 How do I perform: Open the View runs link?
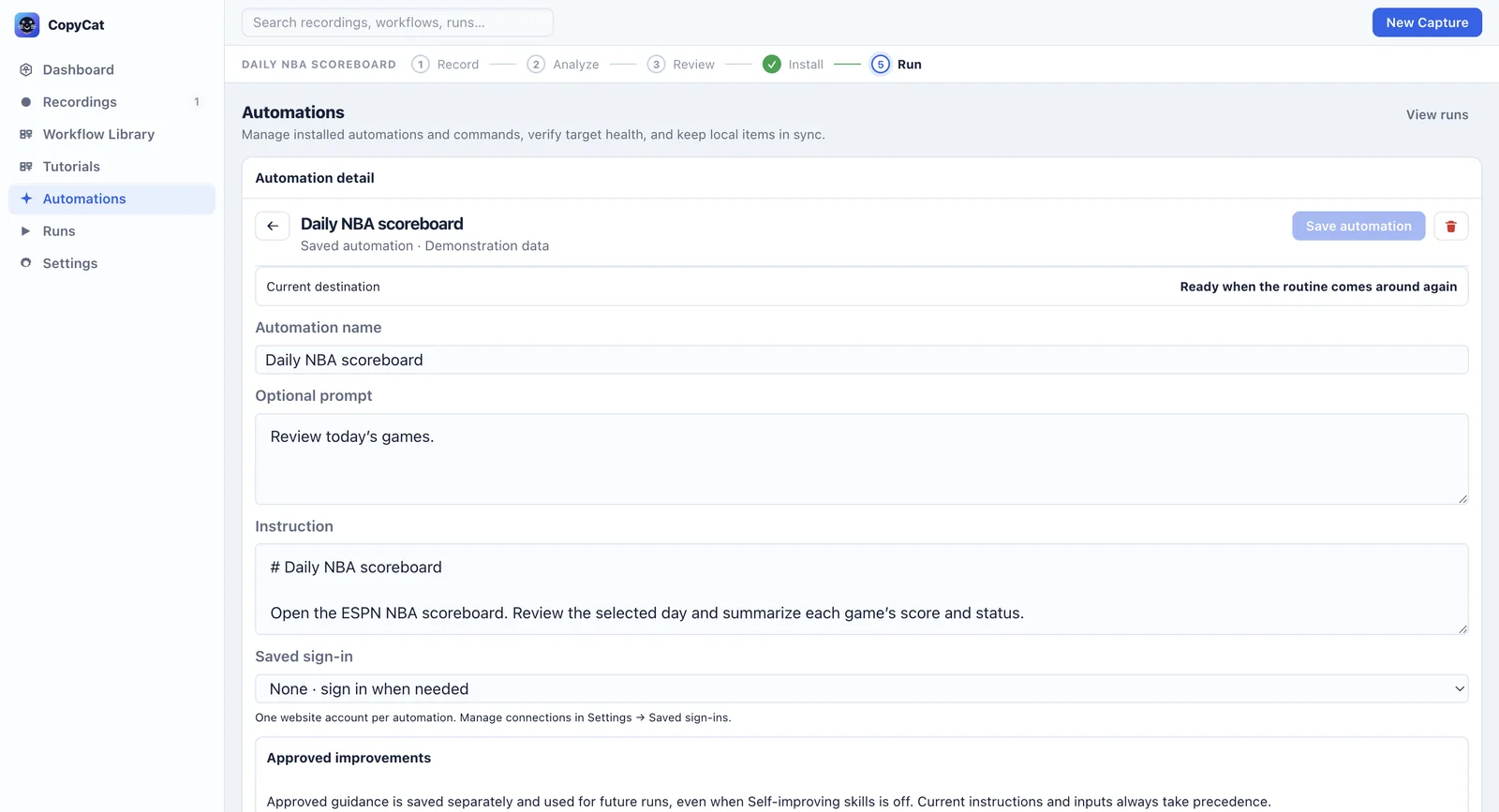tap(1437, 114)
